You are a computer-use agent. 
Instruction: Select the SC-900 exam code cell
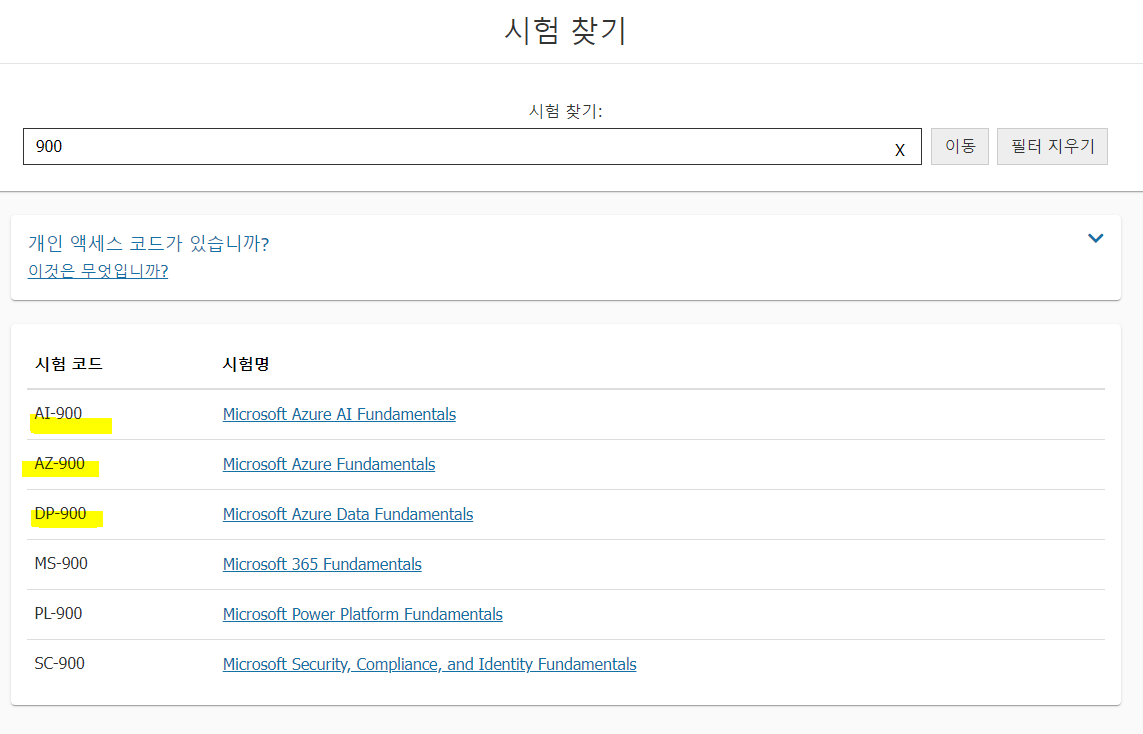(x=60, y=663)
